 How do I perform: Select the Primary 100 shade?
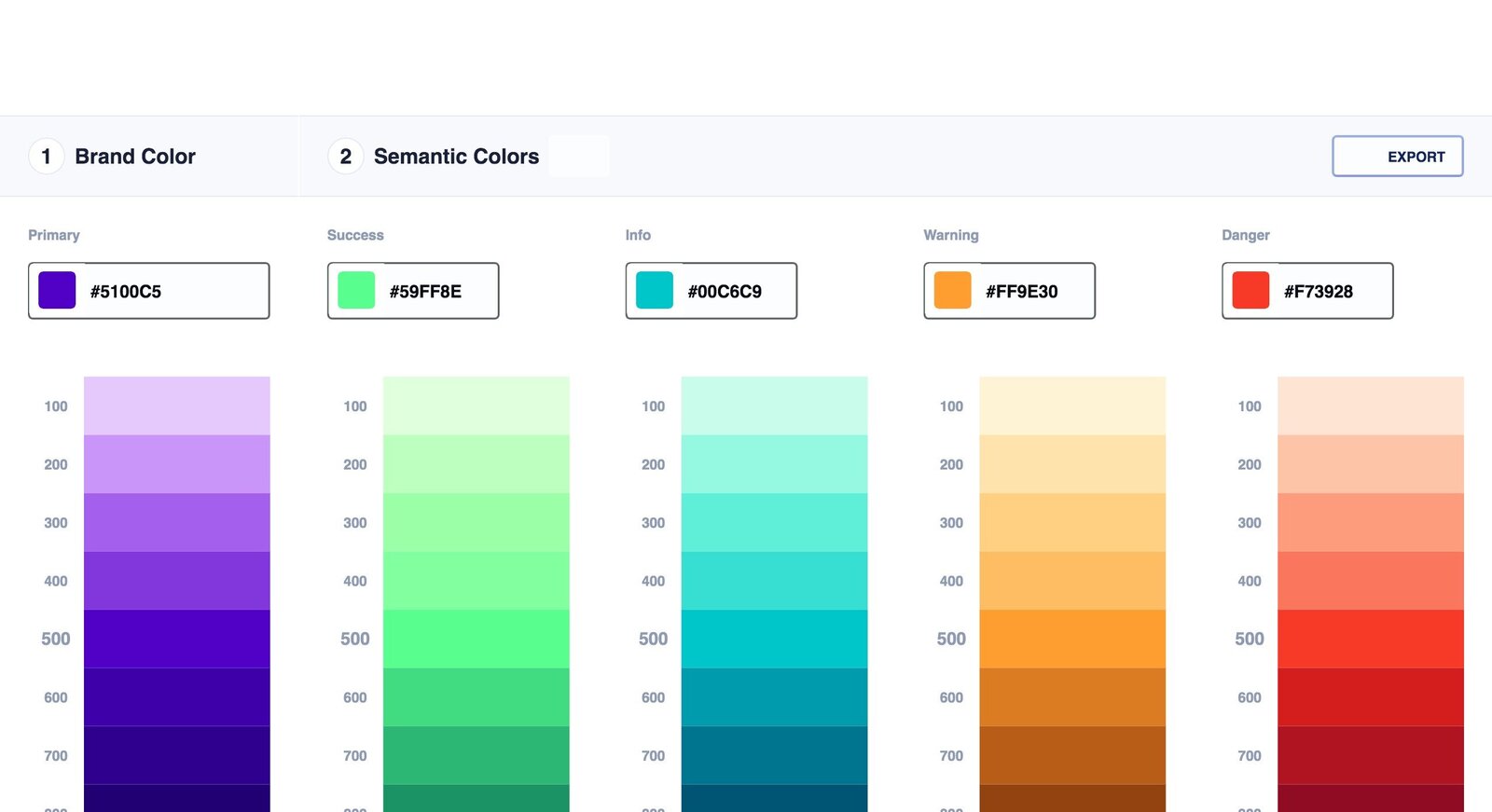[x=177, y=406]
